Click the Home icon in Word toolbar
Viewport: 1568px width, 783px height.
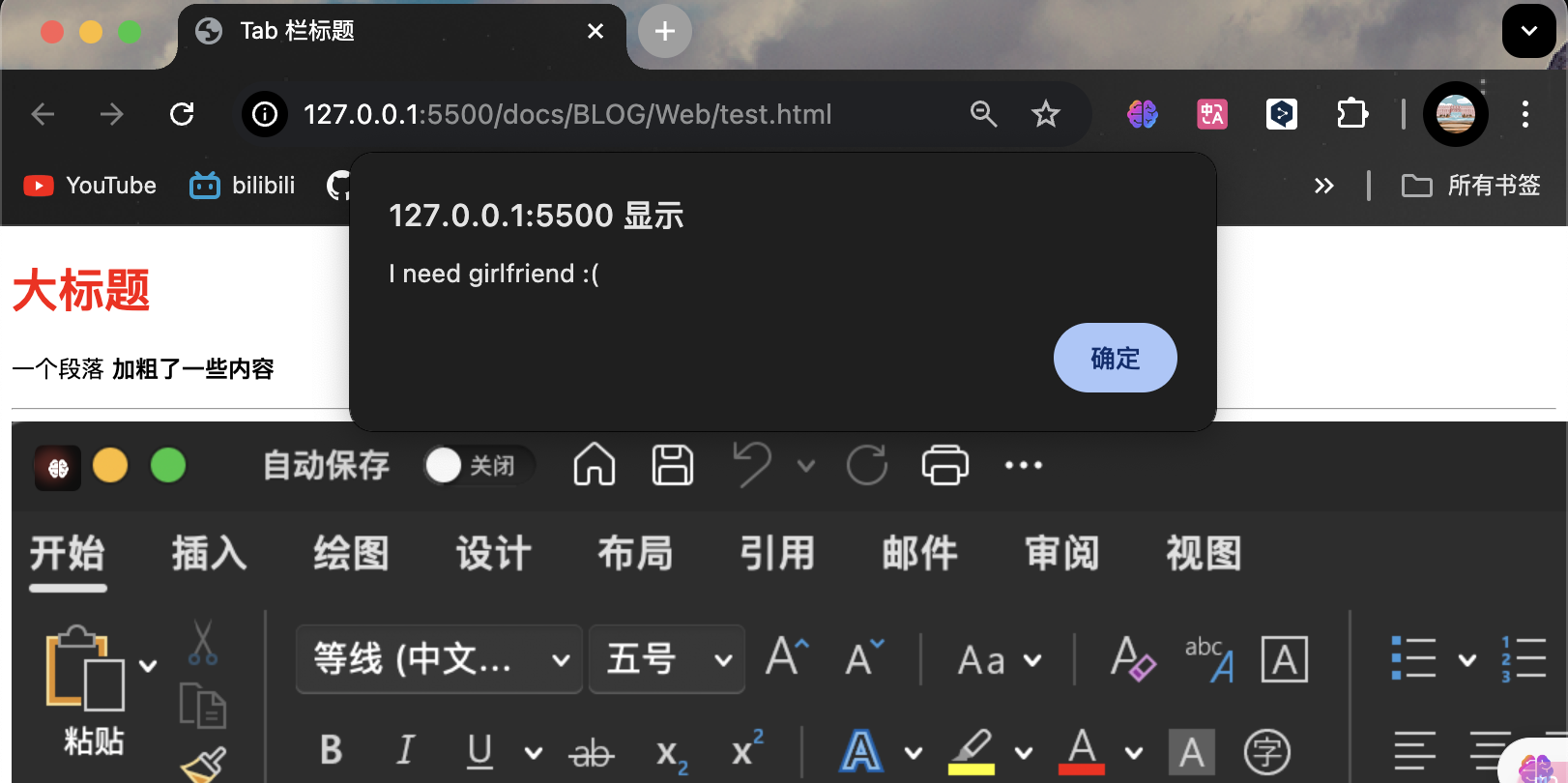coord(595,465)
